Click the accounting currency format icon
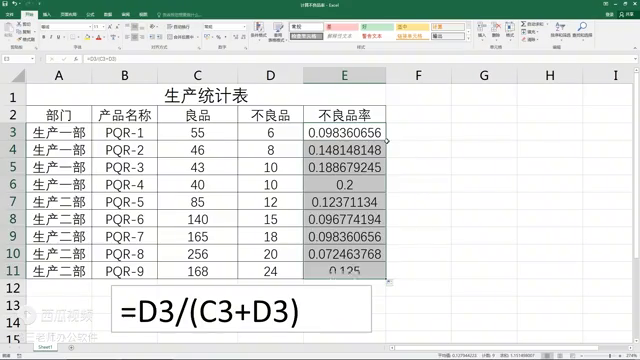This screenshot has width=640, height=360. pyautogui.click(x=208, y=37)
